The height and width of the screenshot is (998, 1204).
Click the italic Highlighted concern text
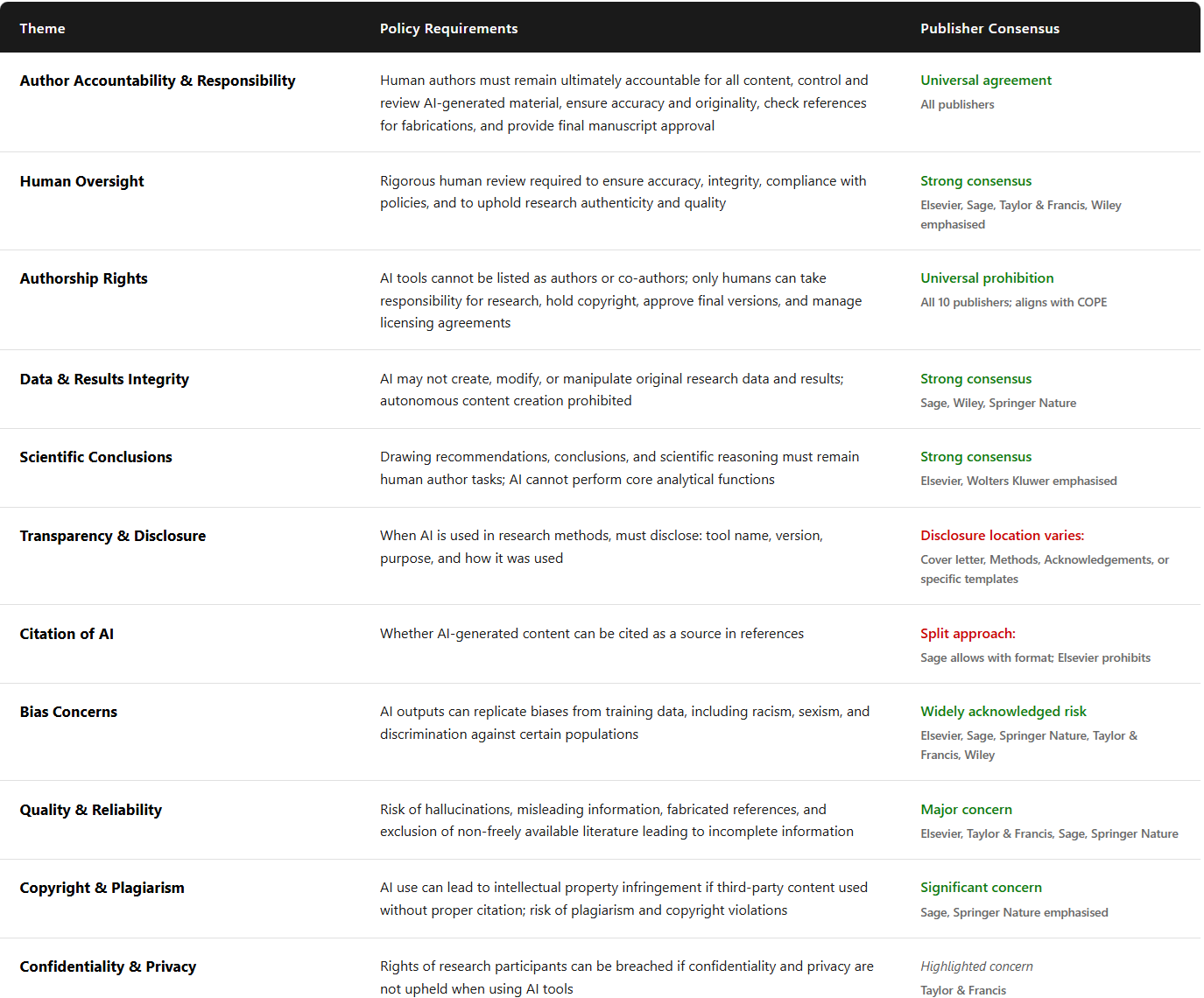976,966
